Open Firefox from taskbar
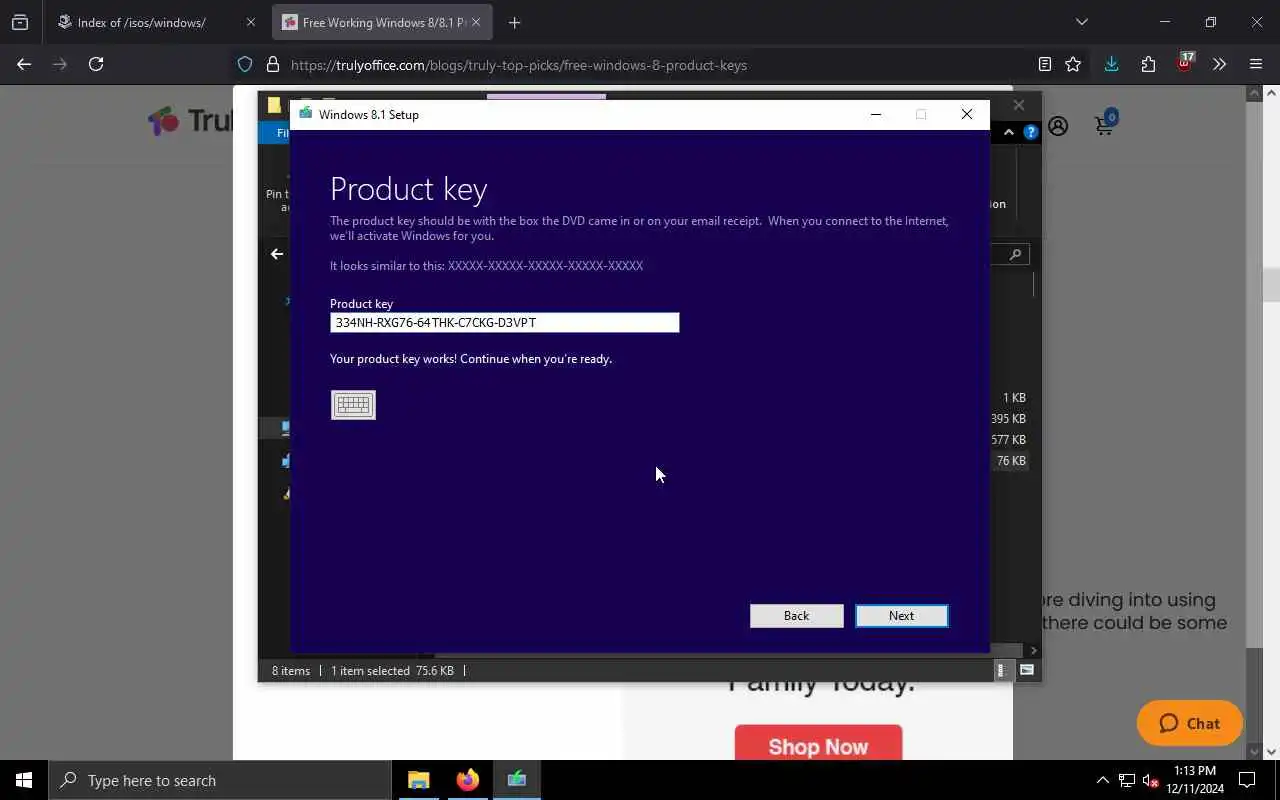The width and height of the screenshot is (1280, 800). click(x=468, y=780)
